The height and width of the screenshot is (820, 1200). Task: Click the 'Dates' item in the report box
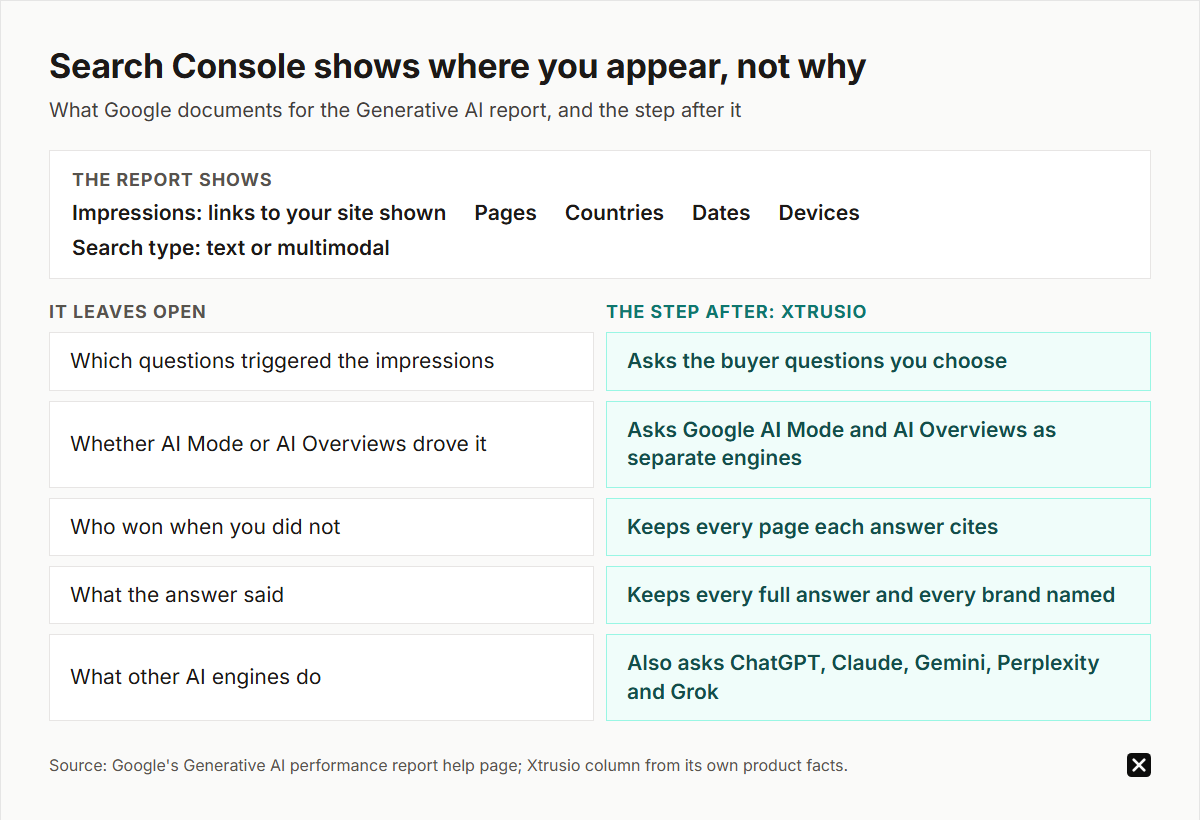[x=721, y=213]
